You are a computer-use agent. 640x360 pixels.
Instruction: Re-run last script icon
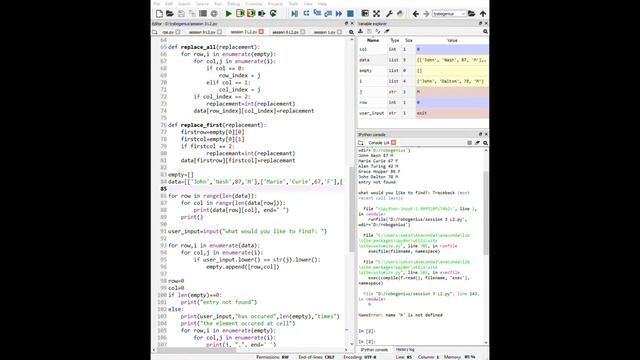[273, 14]
